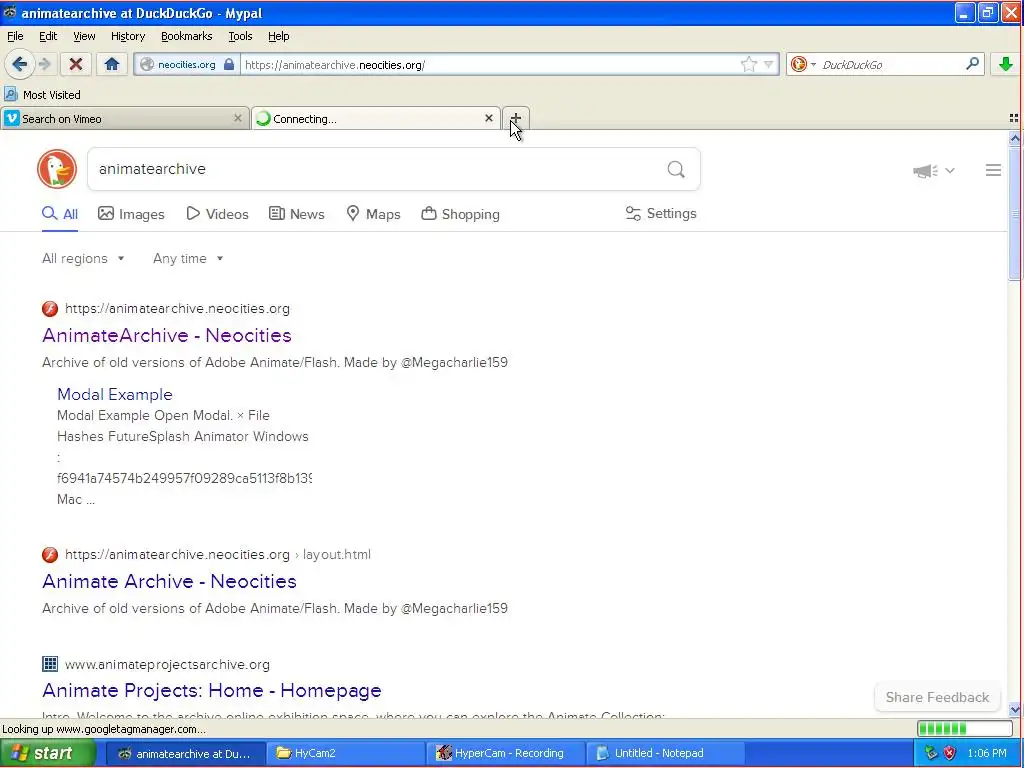This screenshot has width=1024, height=768.
Task: Open the Modal Example sublink
Action: pyautogui.click(x=115, y=394)
